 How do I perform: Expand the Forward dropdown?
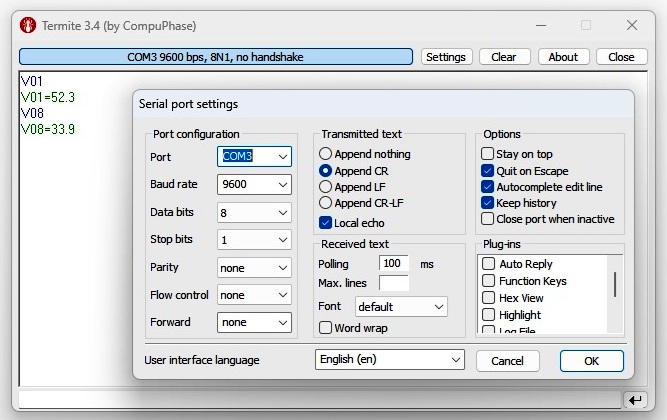[254, 322]
